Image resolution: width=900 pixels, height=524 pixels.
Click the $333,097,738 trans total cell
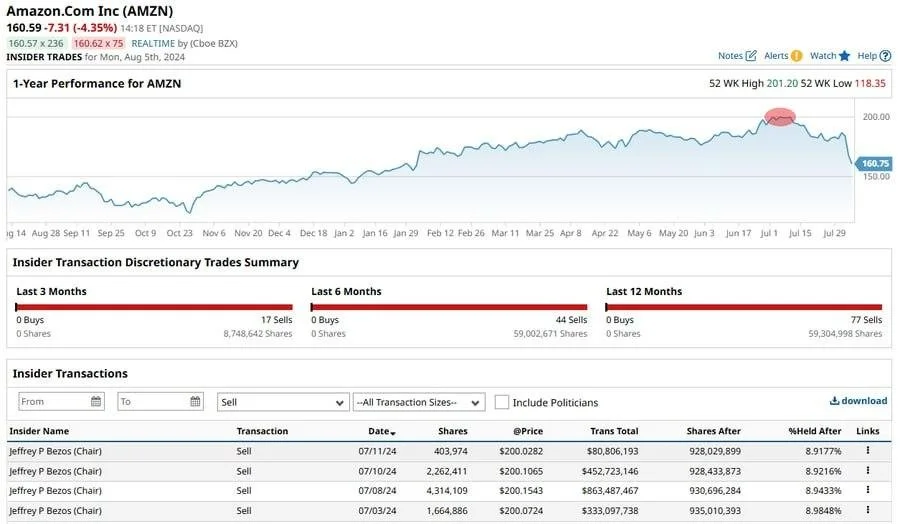[x=610, y=511]
